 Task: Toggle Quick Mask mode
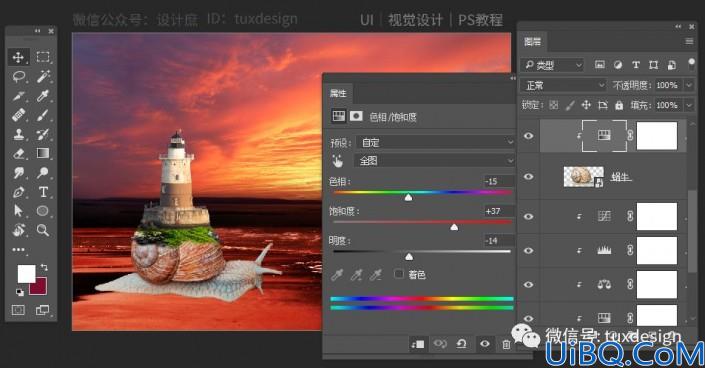pos(18,310)
